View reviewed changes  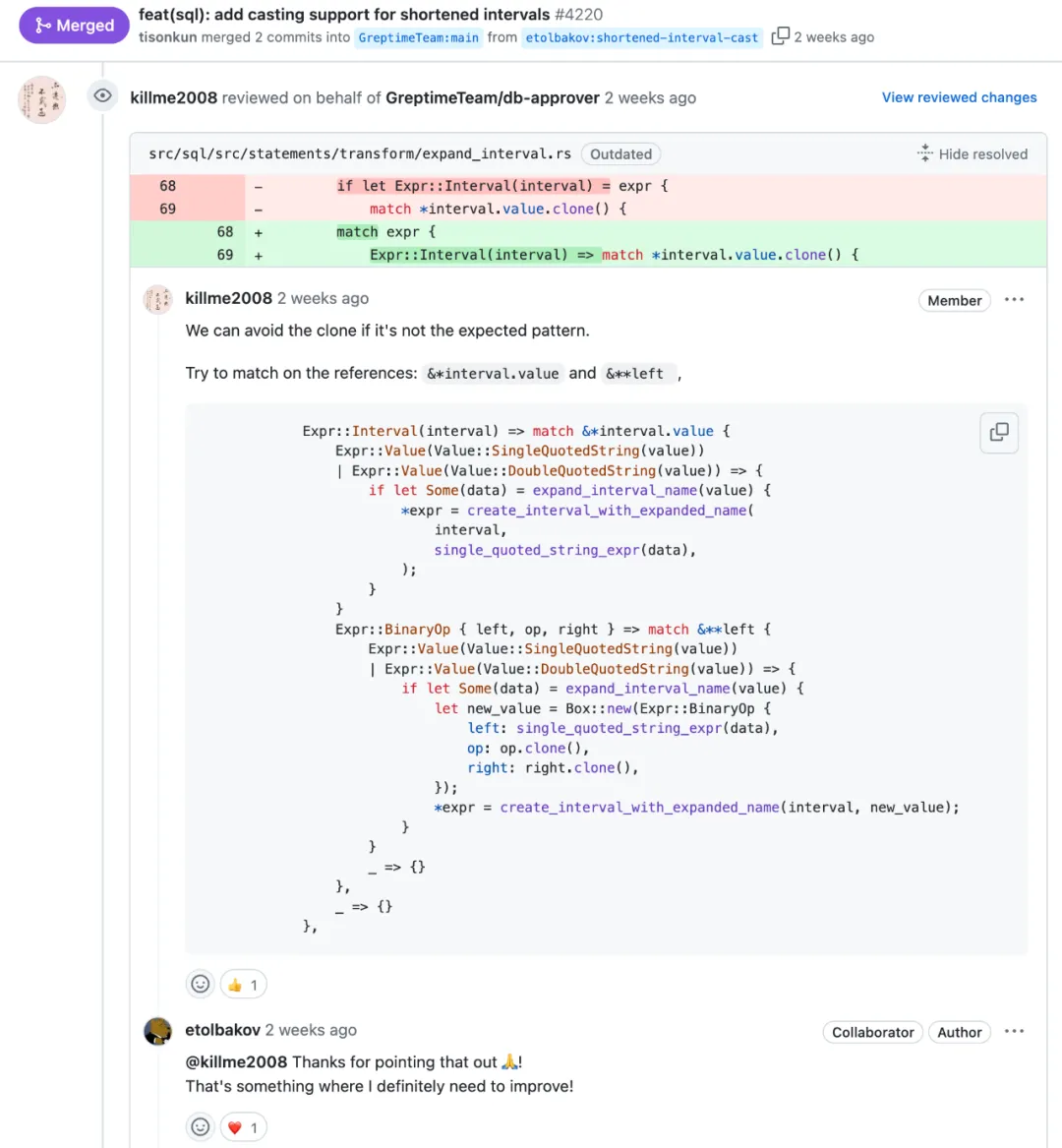tap(959, 97)
